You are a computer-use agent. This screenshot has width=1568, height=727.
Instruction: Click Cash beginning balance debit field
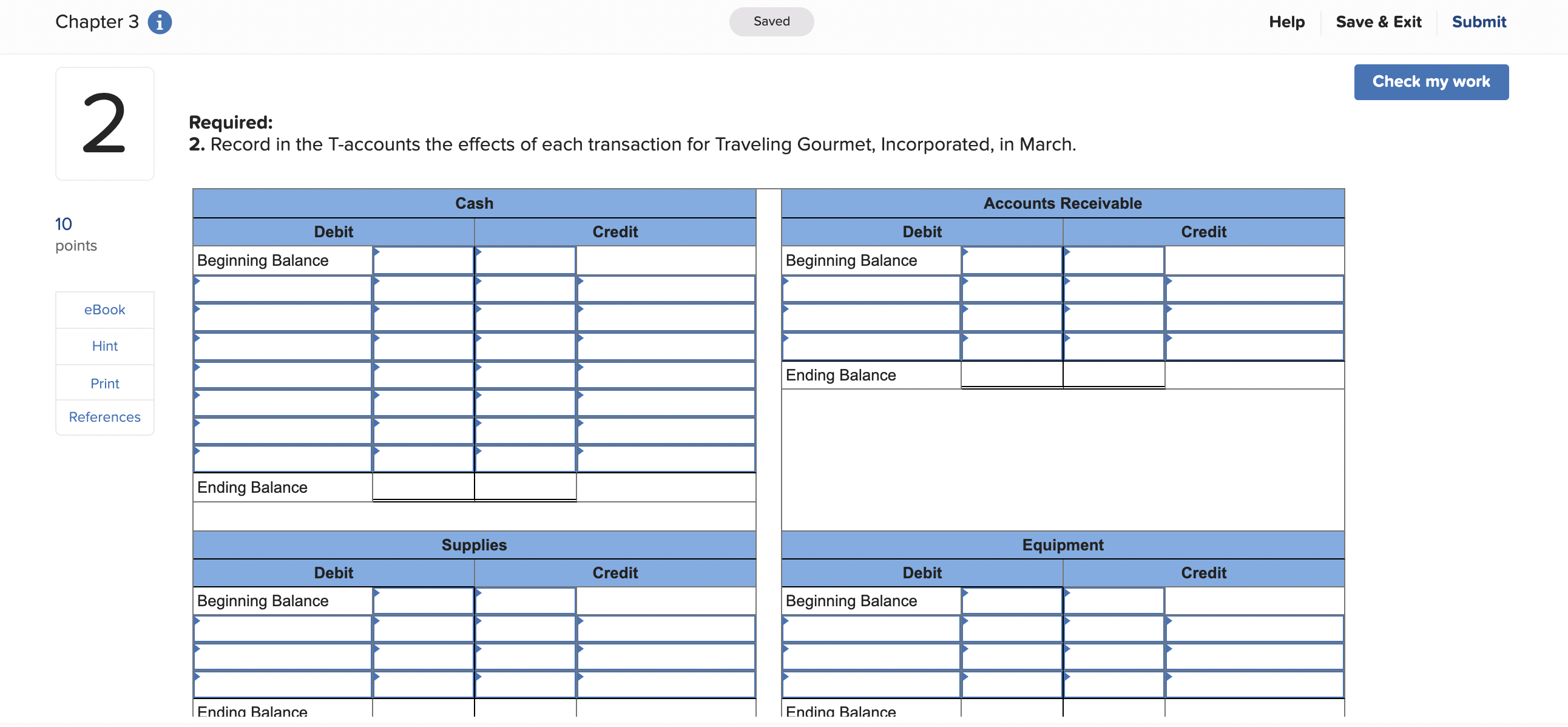(x=423, y=260)
